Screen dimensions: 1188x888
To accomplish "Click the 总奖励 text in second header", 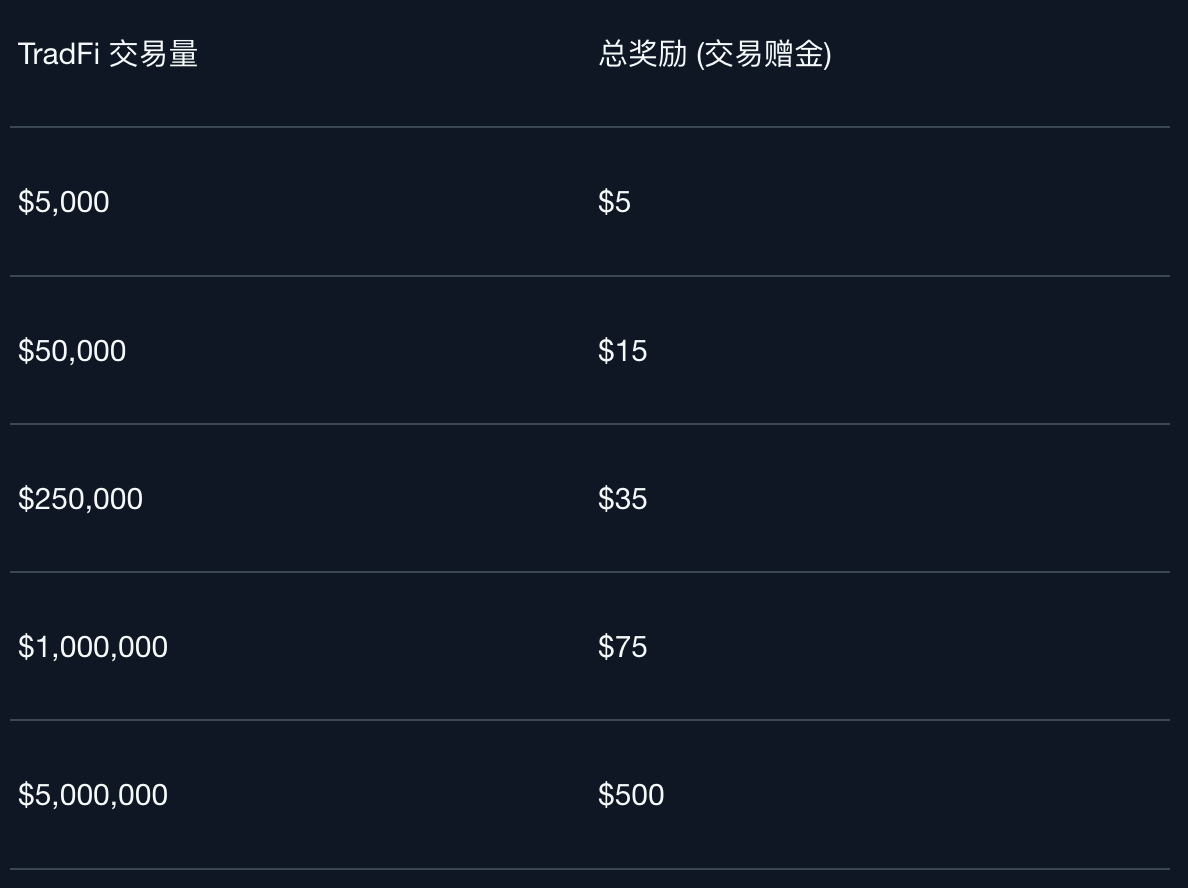I will [642, 54].
